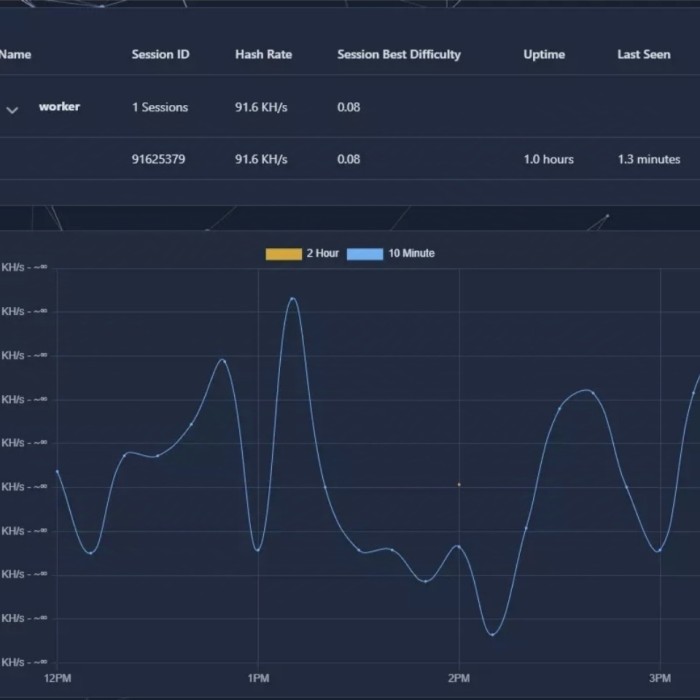Sort by the Session ID column header
The width and height of the screenshot is (700, 700).
pyautogui.click(x=160, y=54)
